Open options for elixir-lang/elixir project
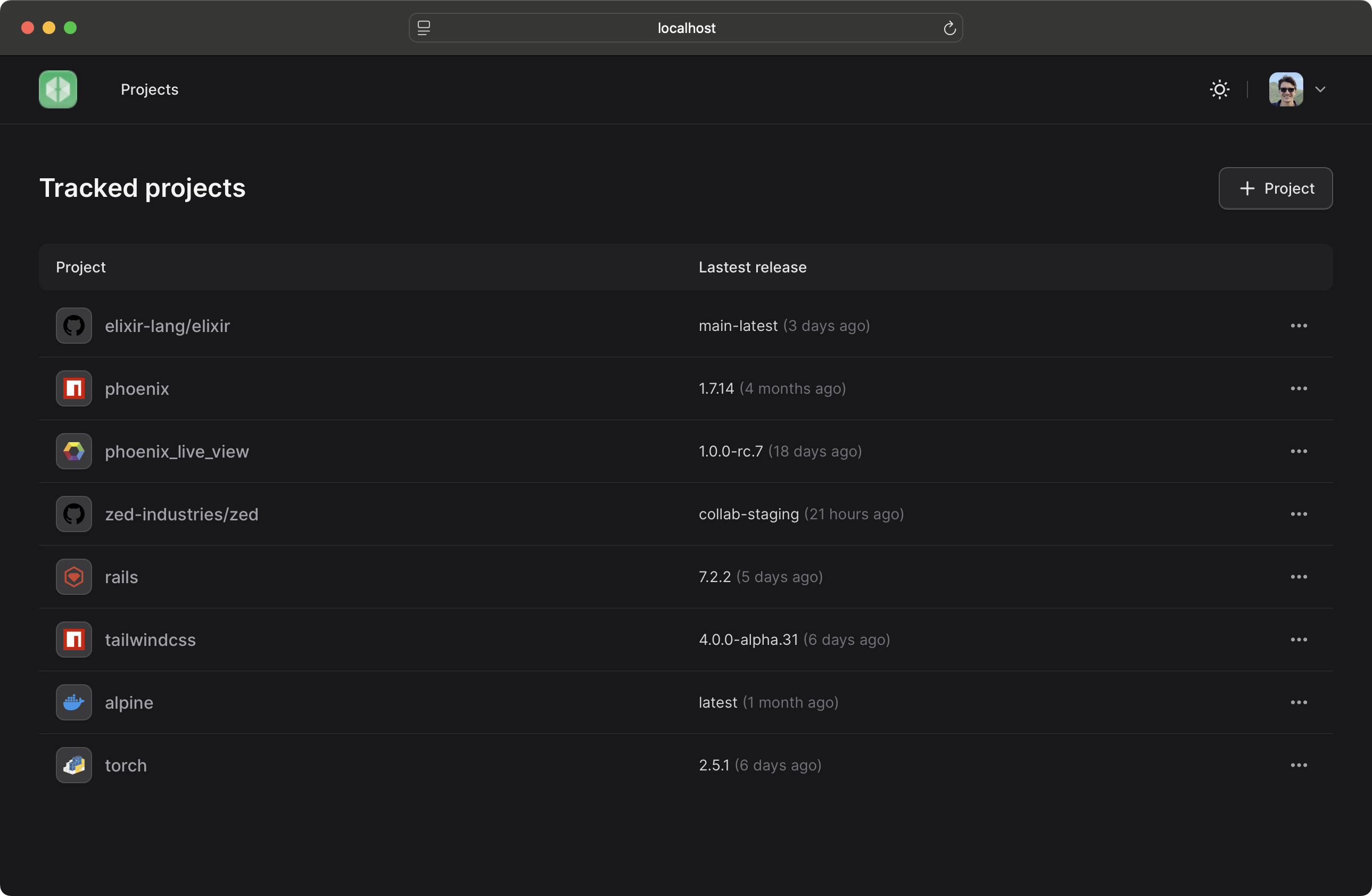Viewport: 1372px width, 896px height. (1299, 325)
